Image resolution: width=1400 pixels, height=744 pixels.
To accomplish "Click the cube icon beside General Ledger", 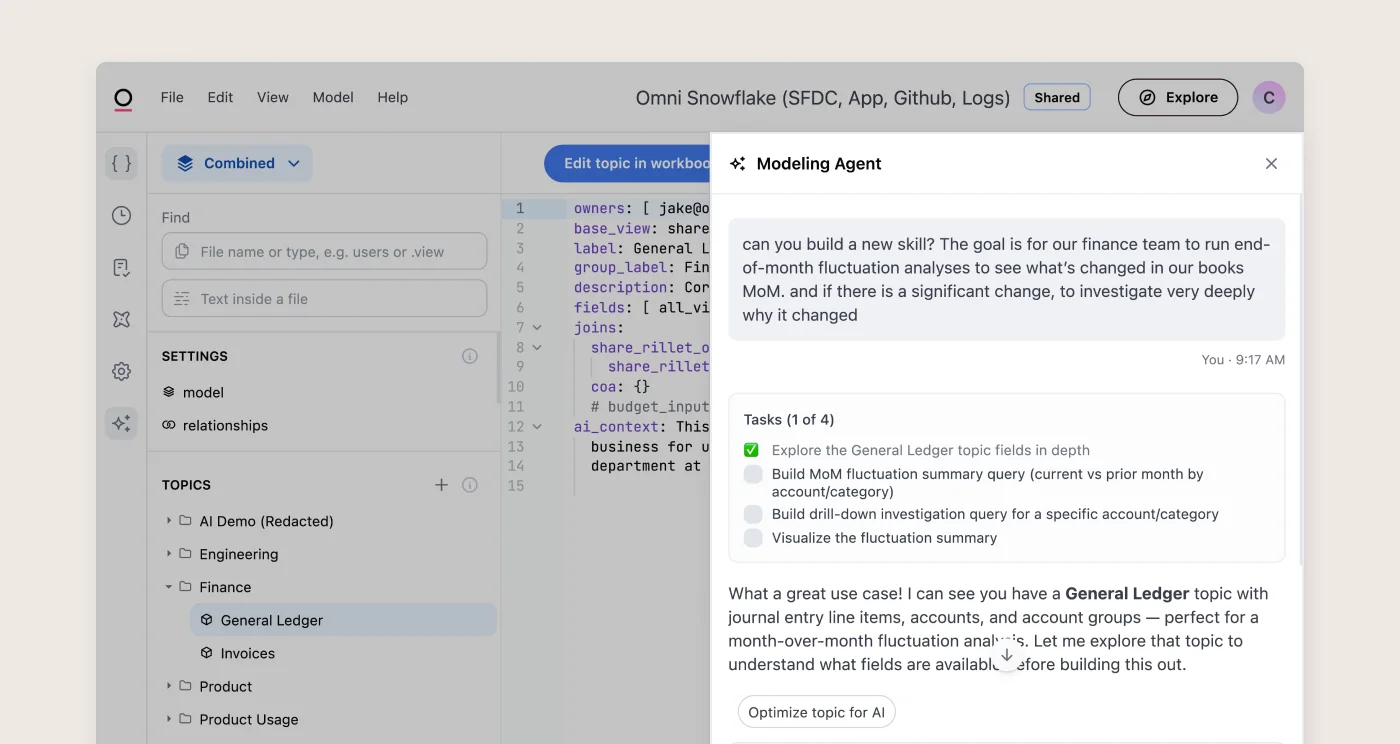I will click(206, 620).
